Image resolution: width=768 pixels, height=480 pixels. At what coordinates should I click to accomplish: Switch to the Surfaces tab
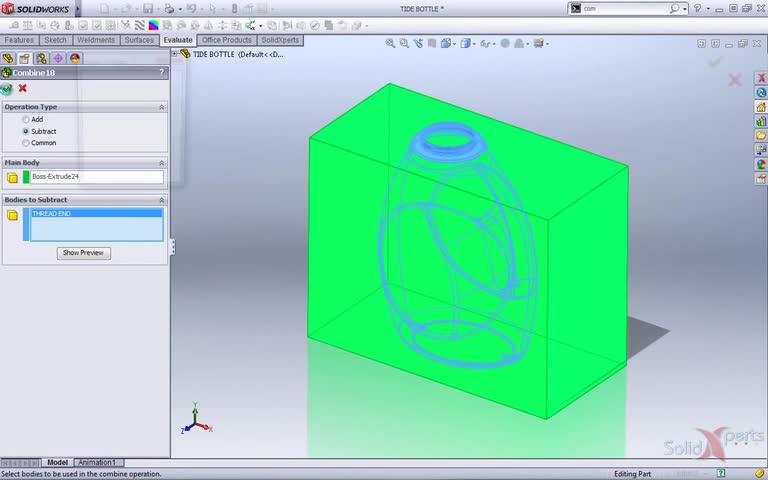[139, 40]
